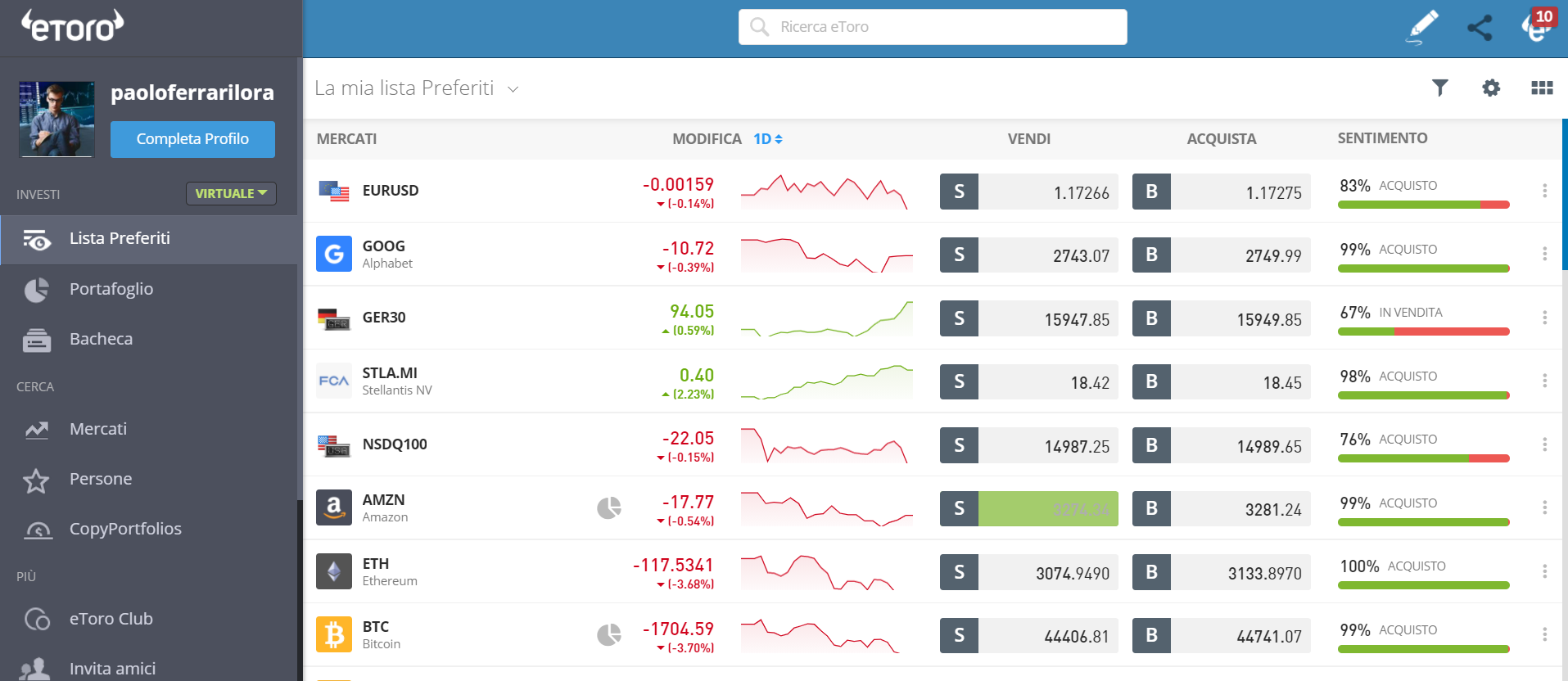Open notifications icon with badge 10
Screen dimensions: 1568x681
1538,25
